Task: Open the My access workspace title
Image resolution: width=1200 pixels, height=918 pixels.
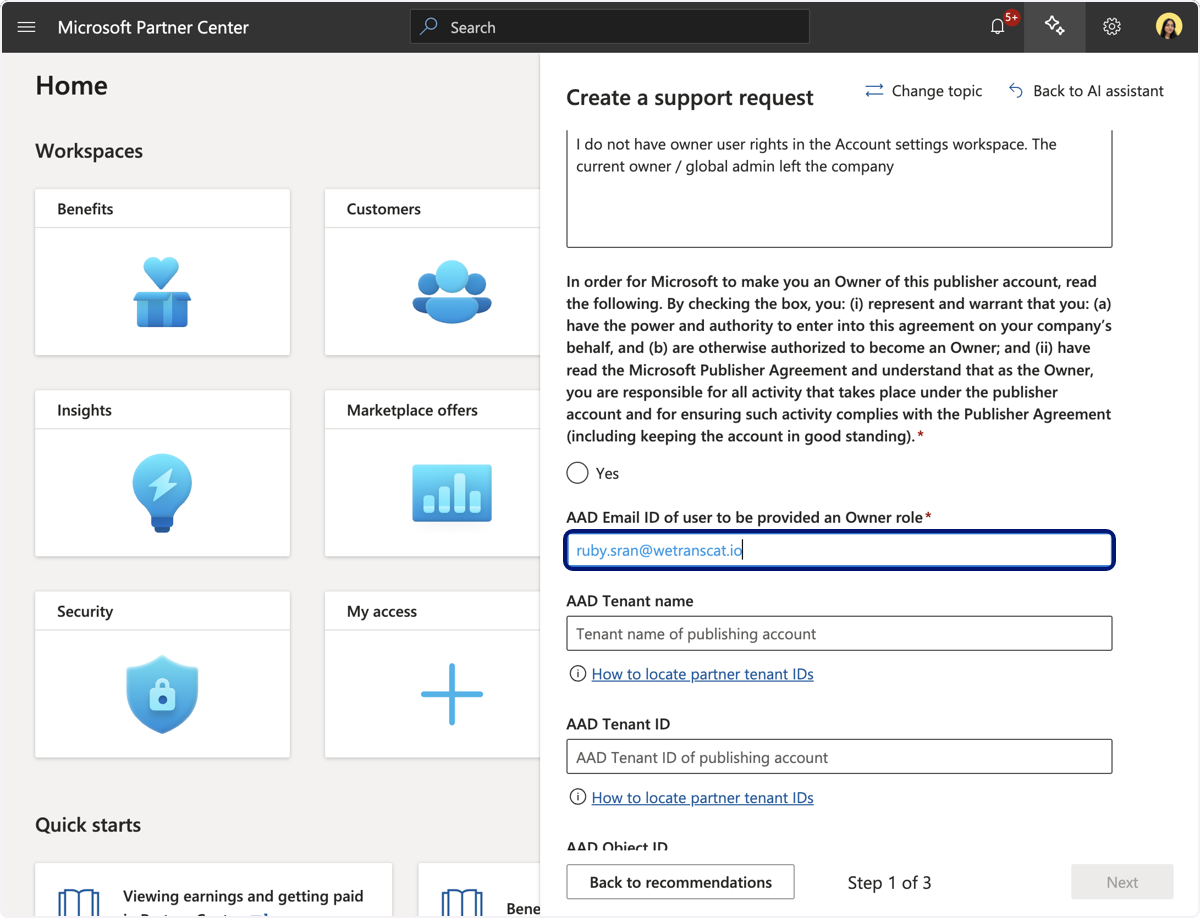Action: (x=382, y=611)
